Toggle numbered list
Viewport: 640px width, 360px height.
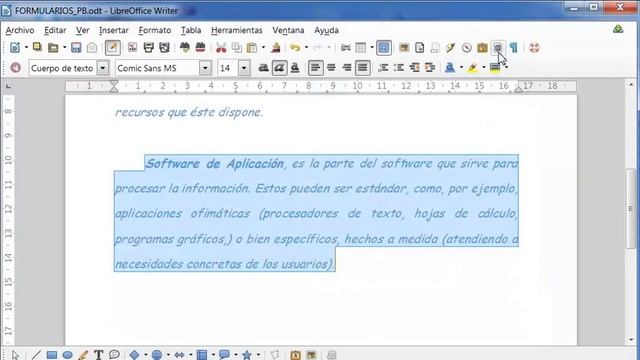383,68
